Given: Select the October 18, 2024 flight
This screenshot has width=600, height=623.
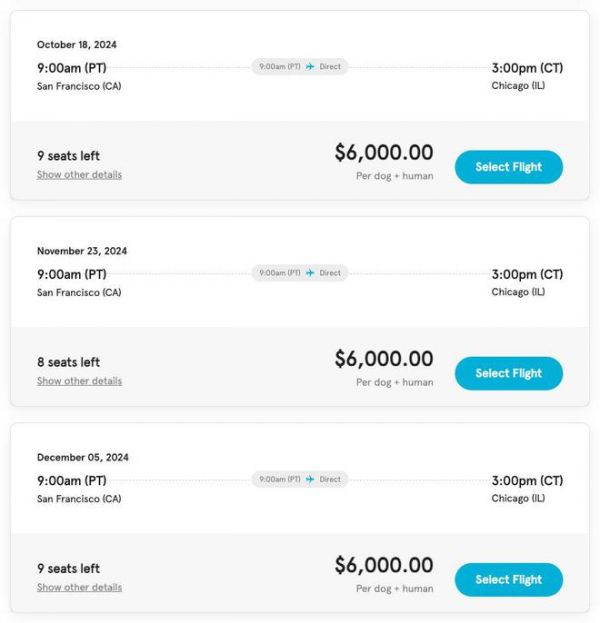Looking at the screenshot, I should 508,167.
